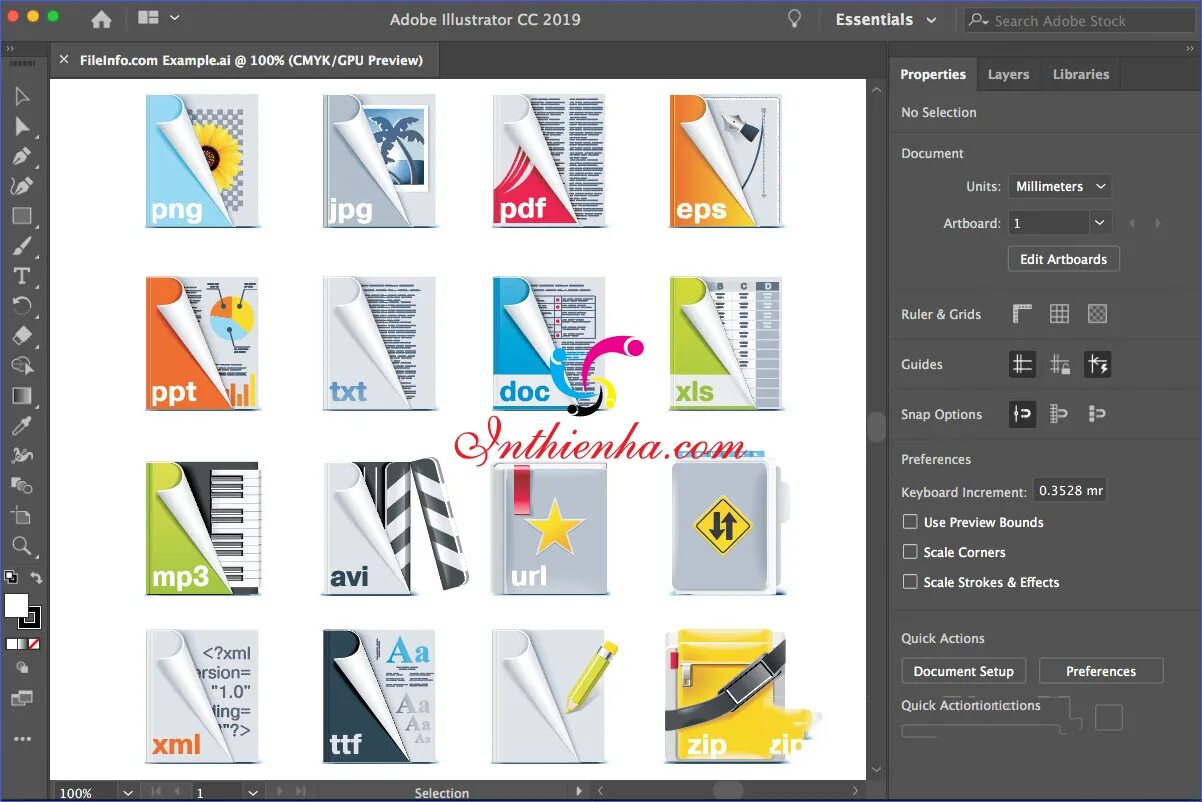Enable Scale Strokes & Effects checkbox
Image resolution: width=1202 pixels, height=802 pixels.
click(910, 582)
